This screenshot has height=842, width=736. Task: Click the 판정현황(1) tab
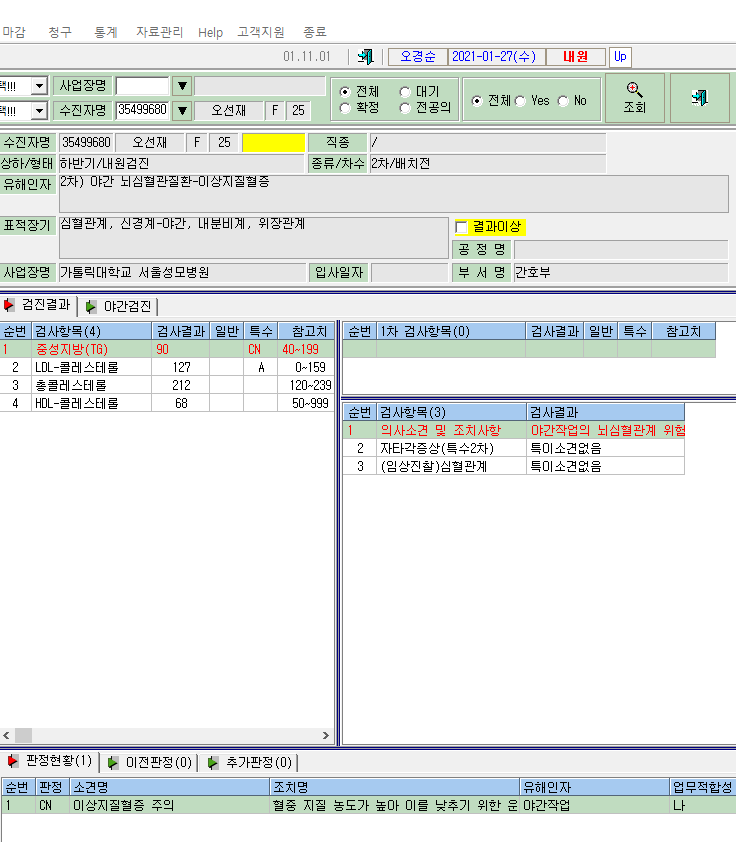[50, 760]
